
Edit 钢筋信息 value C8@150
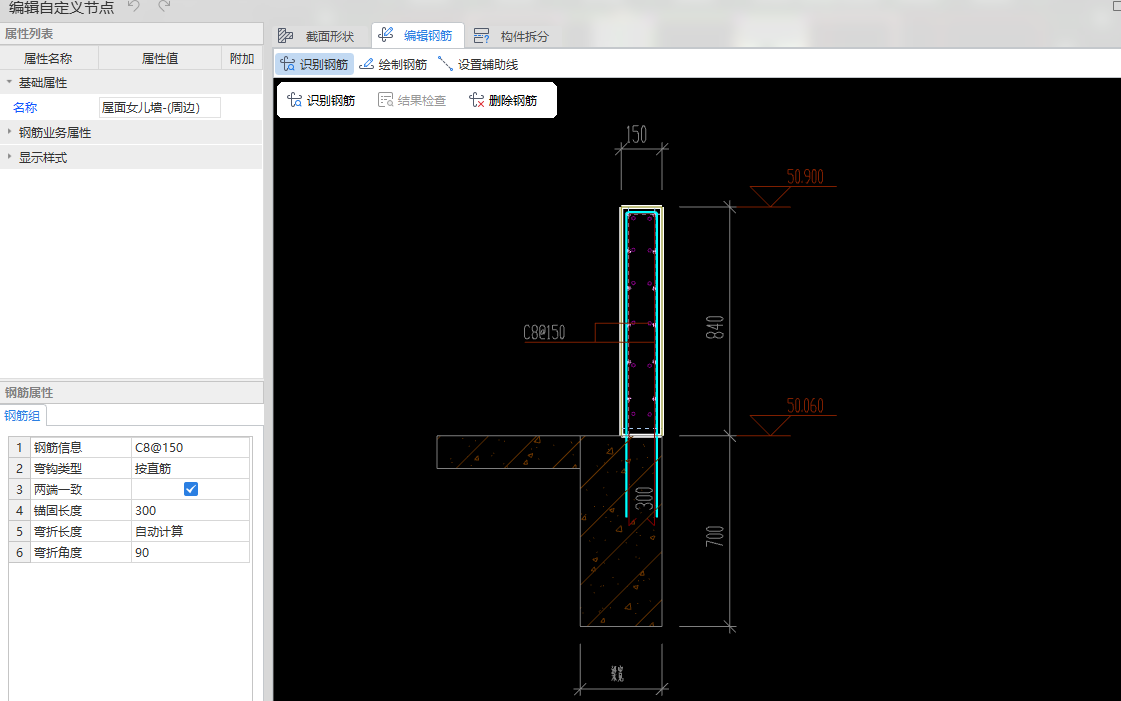pos(190,447)
